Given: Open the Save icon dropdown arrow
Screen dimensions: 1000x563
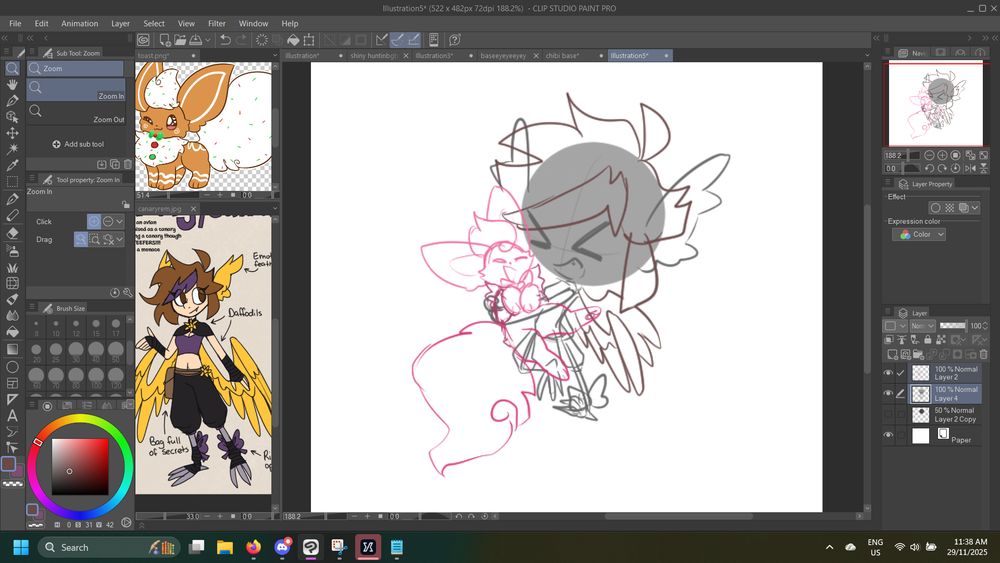Looking at the screenshot, I should [207, 40].
